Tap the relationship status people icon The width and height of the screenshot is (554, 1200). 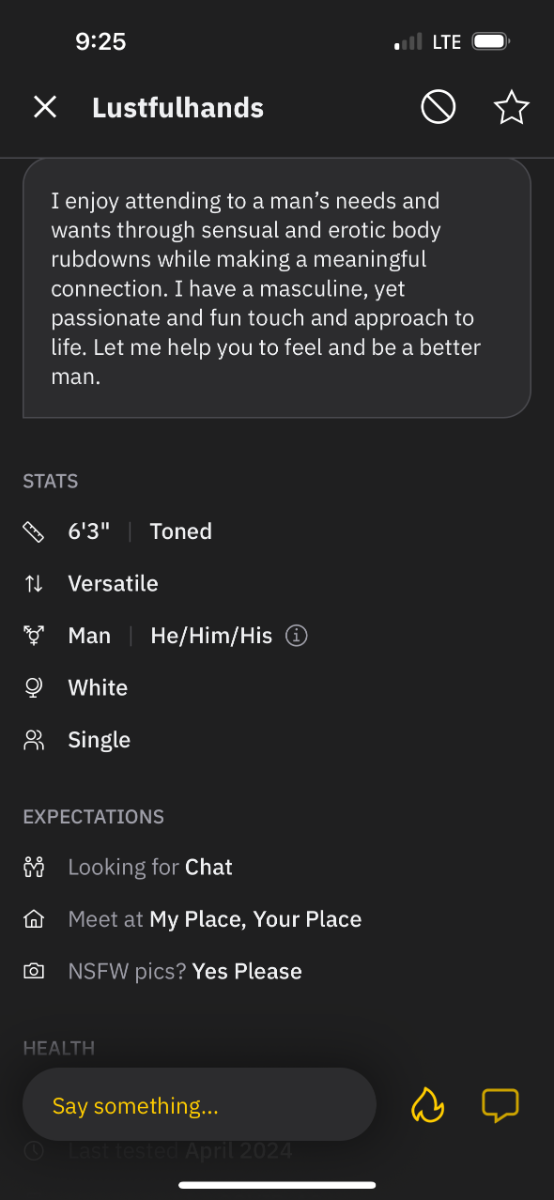pos(34,740)
